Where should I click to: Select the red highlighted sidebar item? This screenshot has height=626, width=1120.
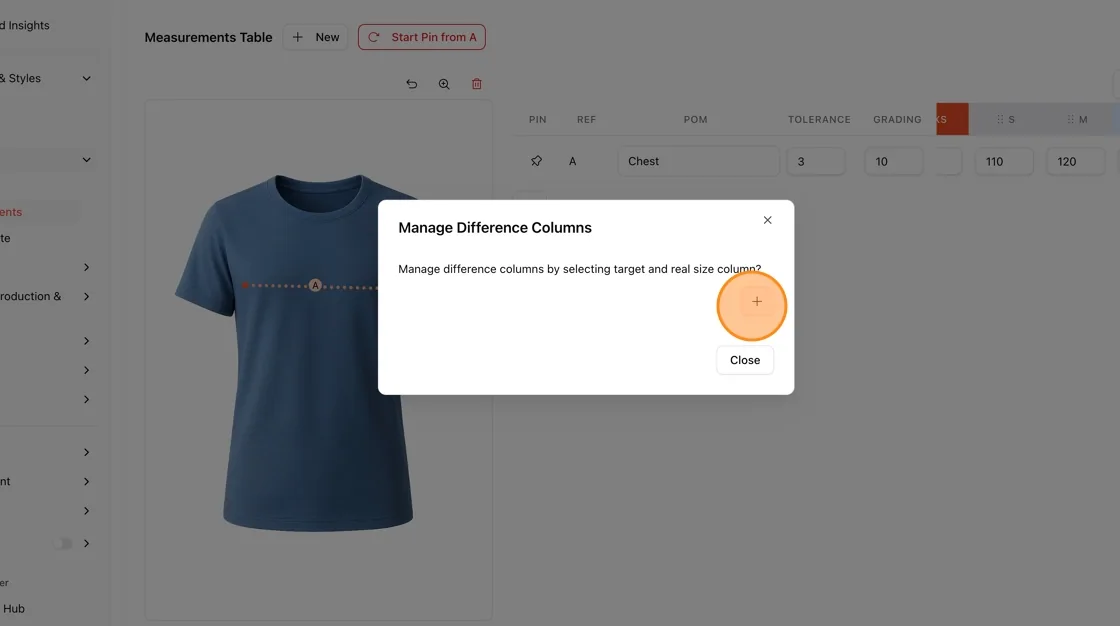11,212
